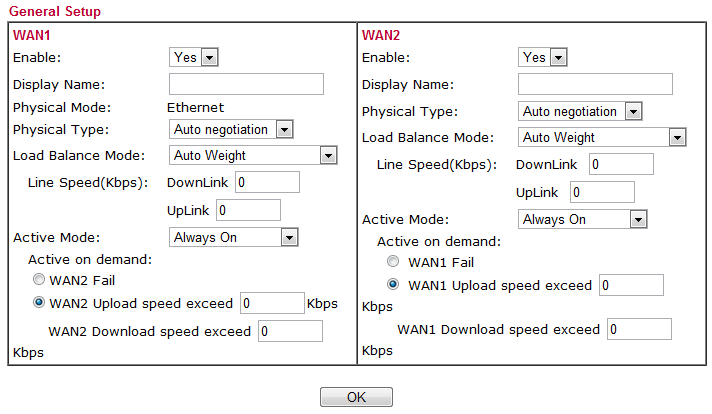This screenshot has width=712, height=414.
Task: Open the WAN1 Enable dropdown
Action: (194, 58)
